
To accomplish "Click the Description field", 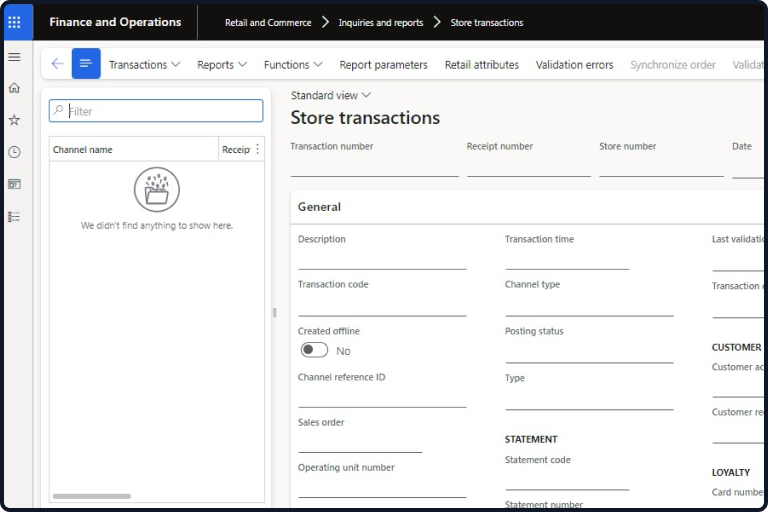I will click(382, 260).
